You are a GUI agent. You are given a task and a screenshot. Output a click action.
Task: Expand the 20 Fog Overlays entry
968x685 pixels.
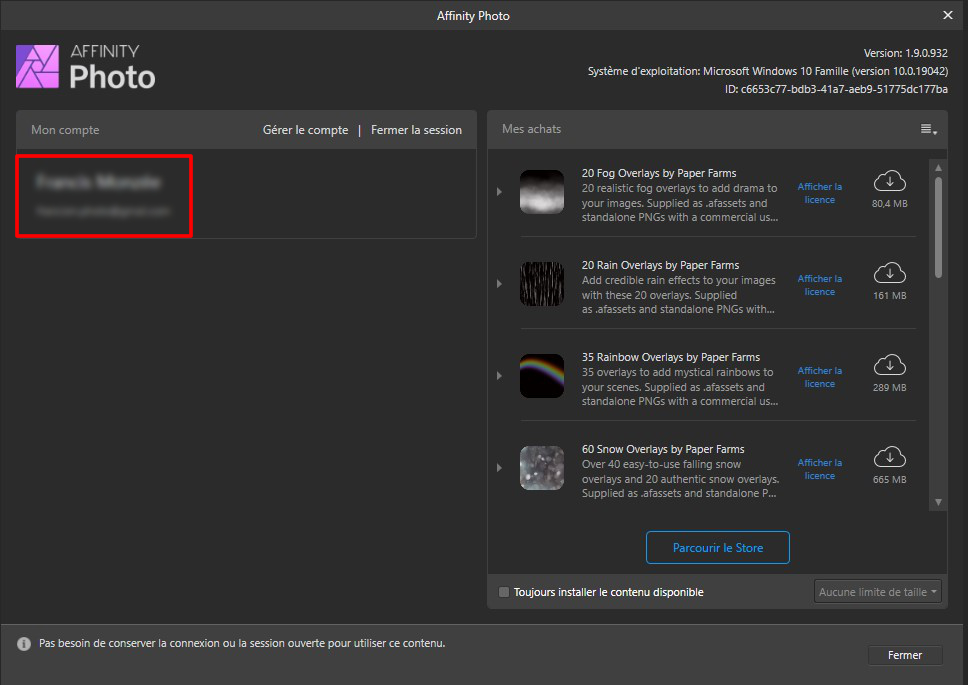pos(499,192)
